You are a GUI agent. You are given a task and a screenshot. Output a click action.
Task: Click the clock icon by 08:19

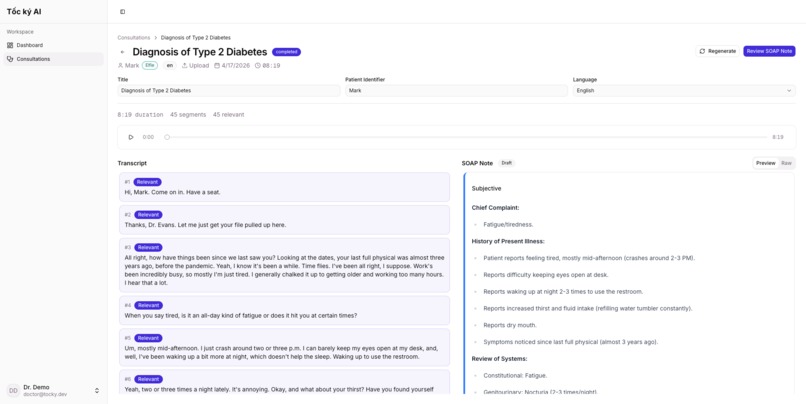[258, 66]
